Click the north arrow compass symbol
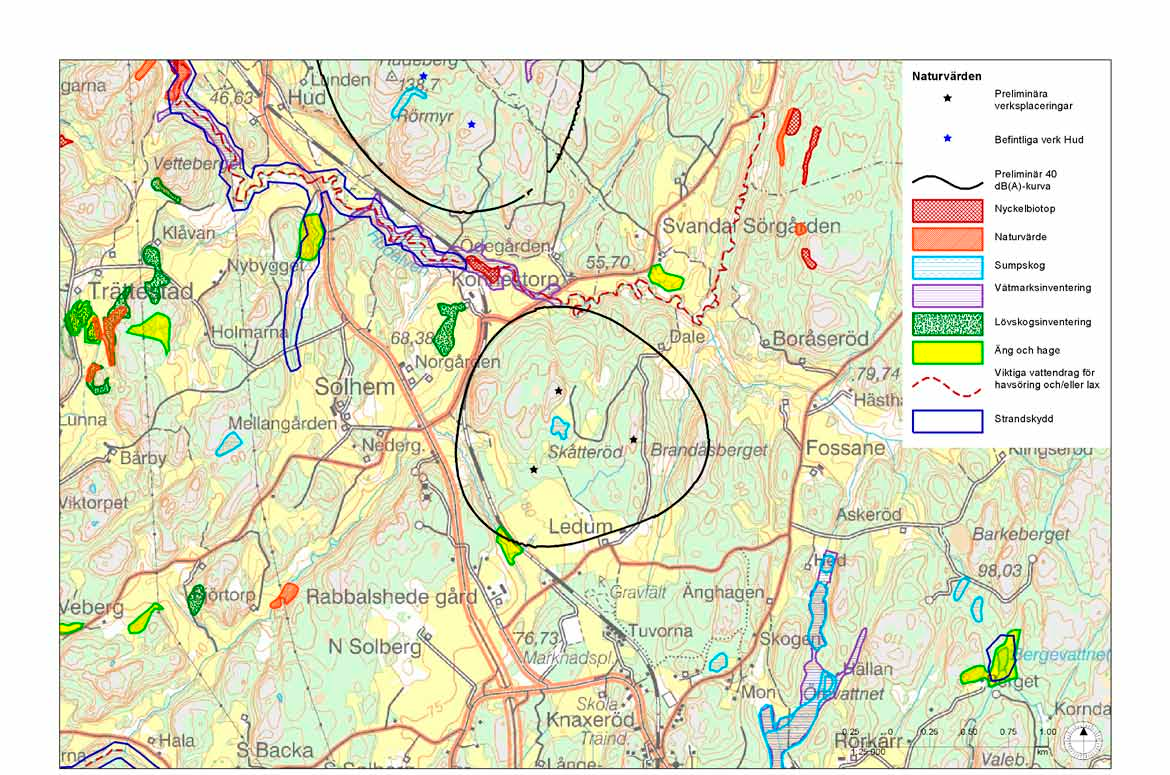1170x775 pixels. pyautogui.click(x=1083, y=741)
